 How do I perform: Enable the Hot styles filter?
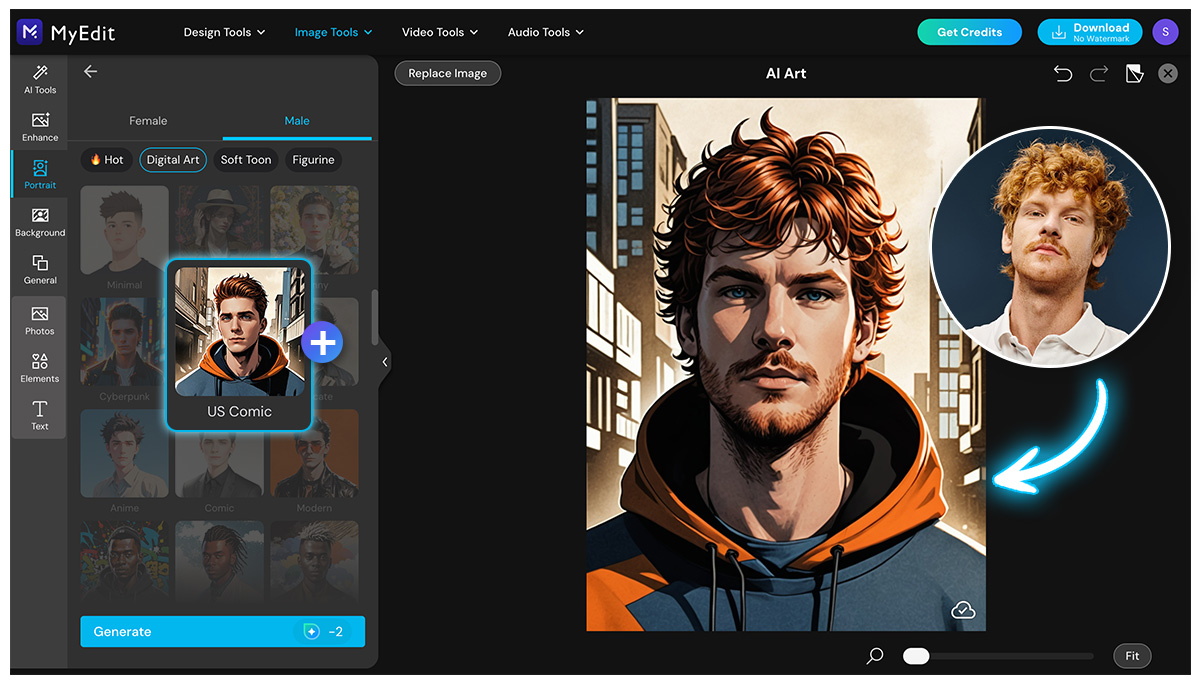point(106,159)
